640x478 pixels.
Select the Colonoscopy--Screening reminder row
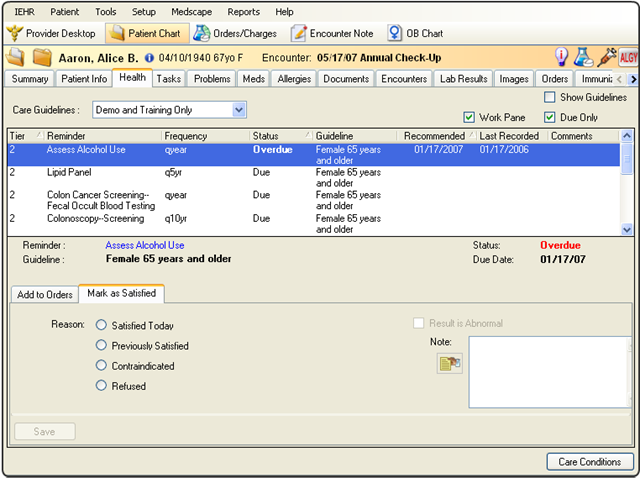pyautogui.click(x=313, y=224)
